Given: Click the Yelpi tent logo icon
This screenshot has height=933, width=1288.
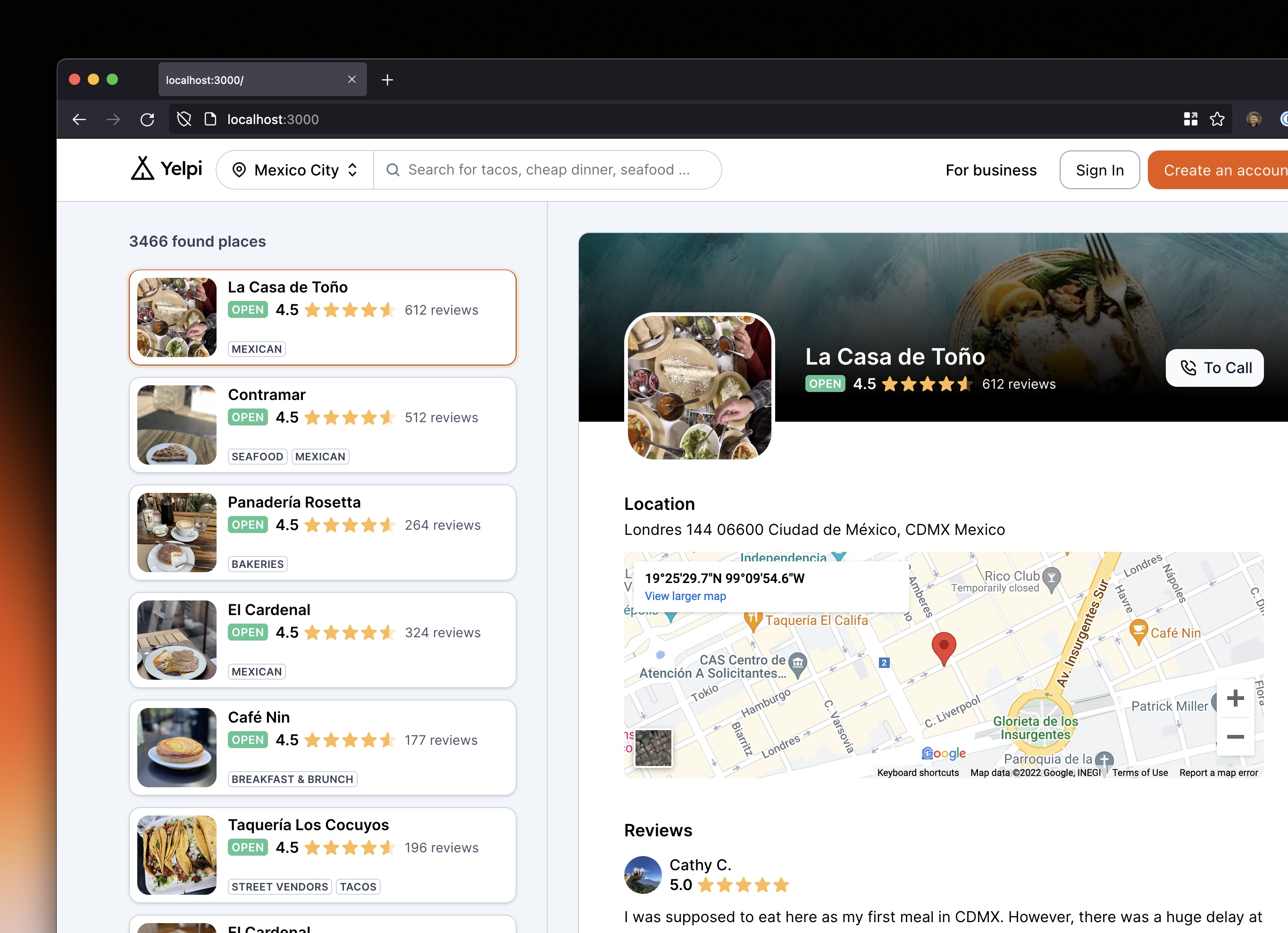Looking at the screenshot, I should tap(142, 169).
